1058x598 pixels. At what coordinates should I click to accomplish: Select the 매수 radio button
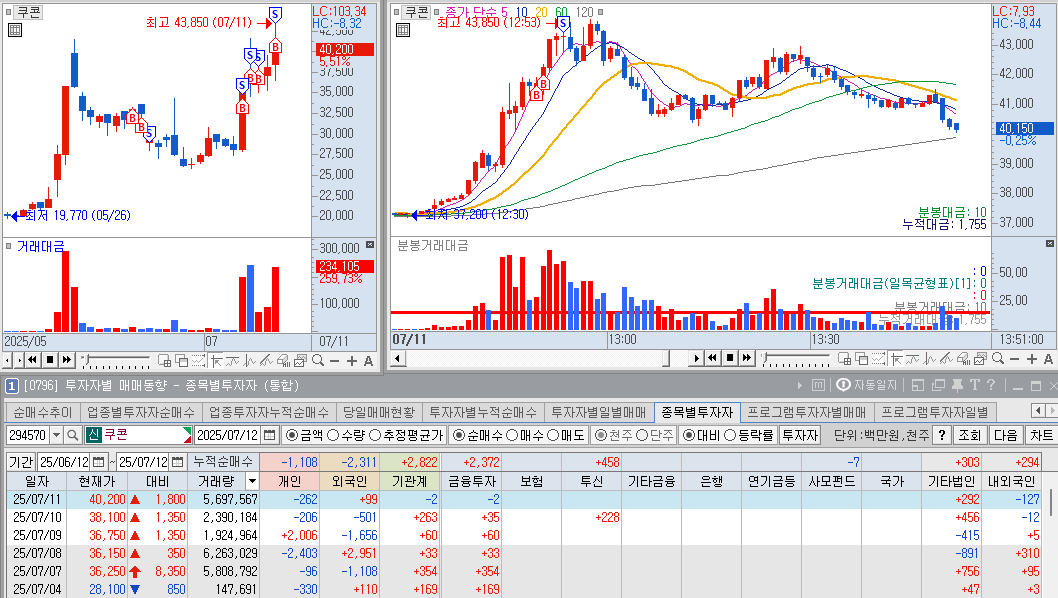[x=512, y=435]
